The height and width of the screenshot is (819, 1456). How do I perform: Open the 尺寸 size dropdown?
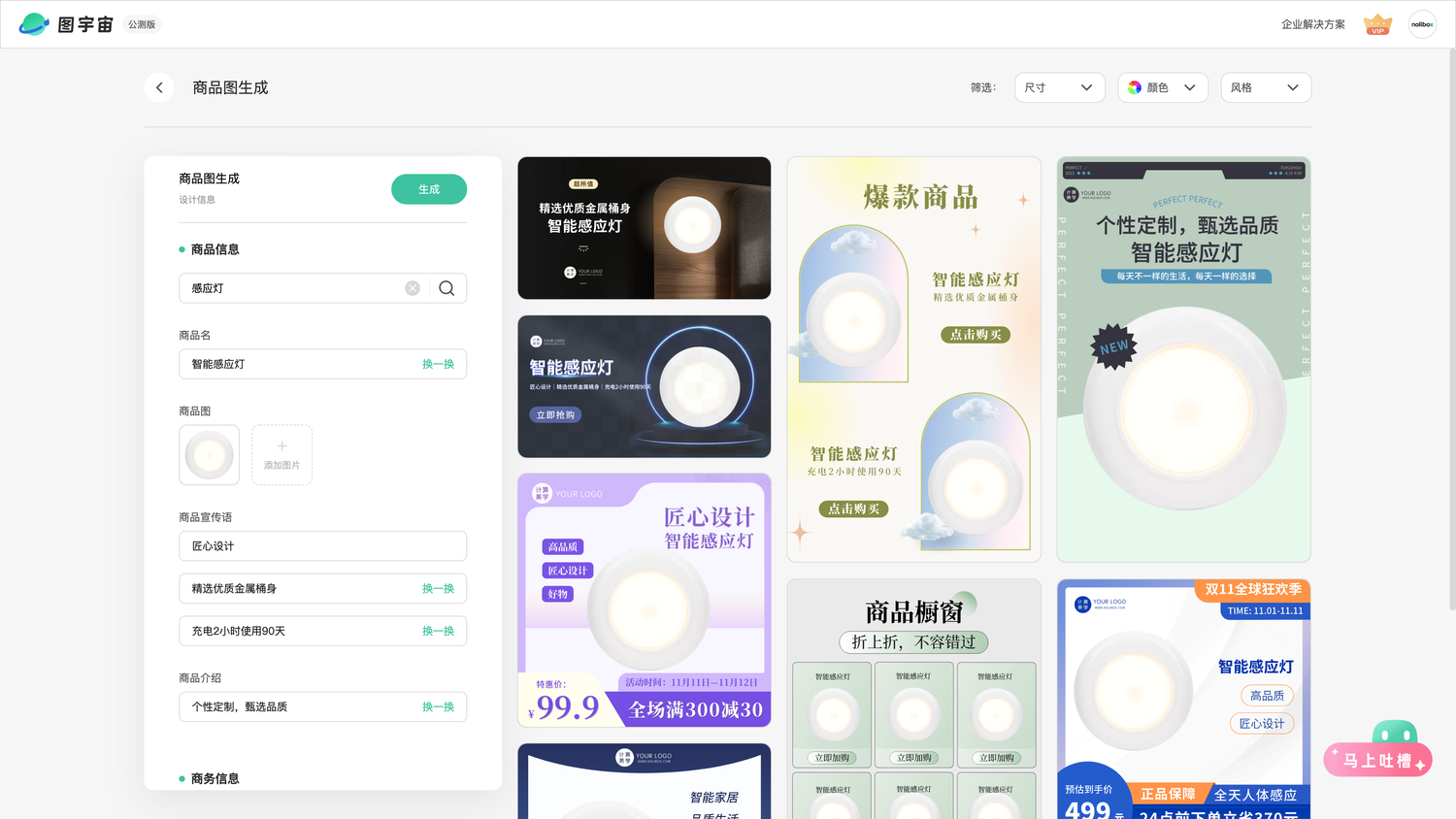[x=1060, y=87]
